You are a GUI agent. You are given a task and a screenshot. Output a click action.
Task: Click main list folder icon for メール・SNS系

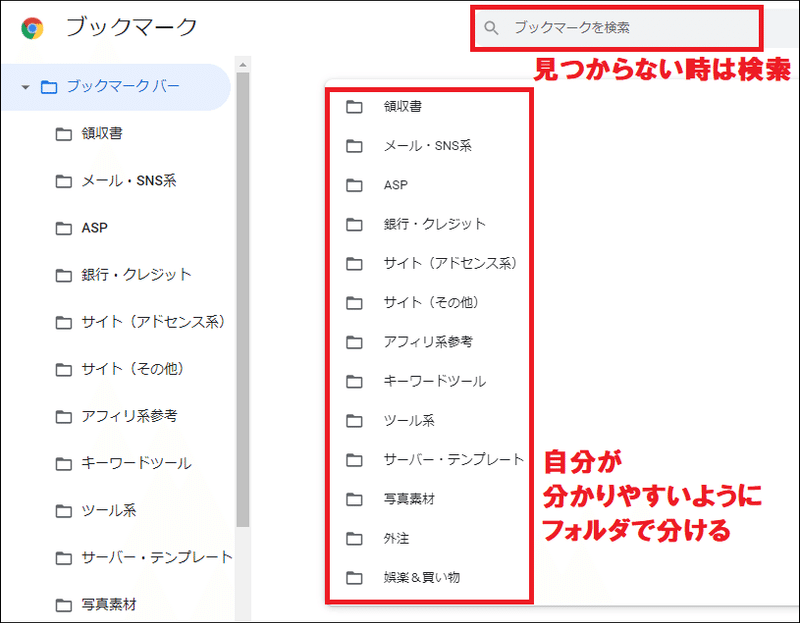point(354,146)
